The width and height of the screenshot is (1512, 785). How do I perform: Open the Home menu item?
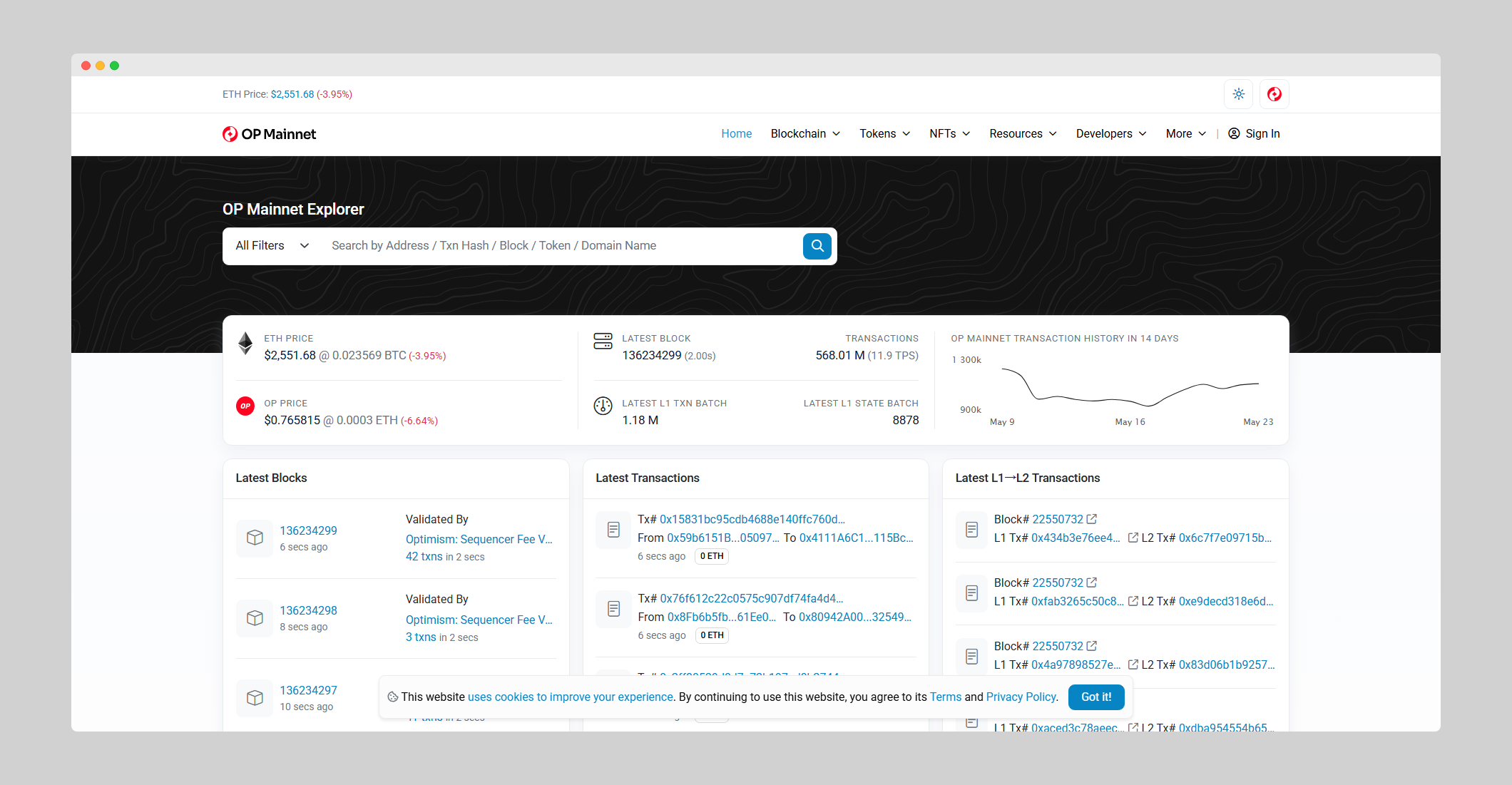736,134
